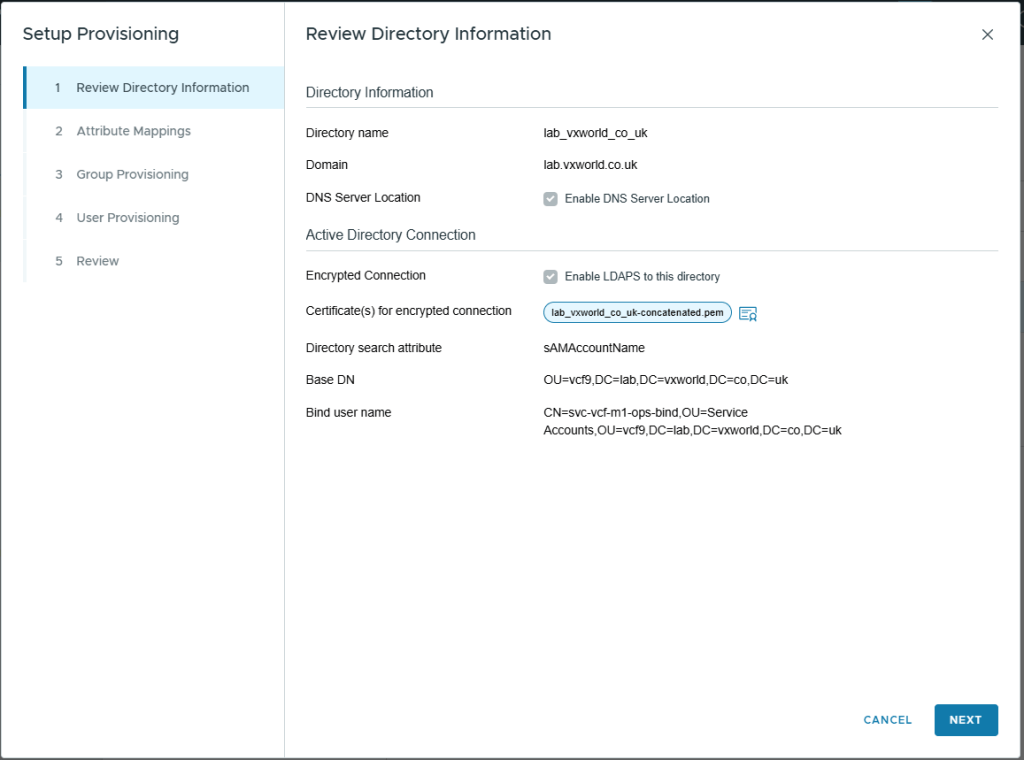Click the Directory Information section heading
The width and height of the screenshot is (1024, 760).
click(x=369, y=92)
